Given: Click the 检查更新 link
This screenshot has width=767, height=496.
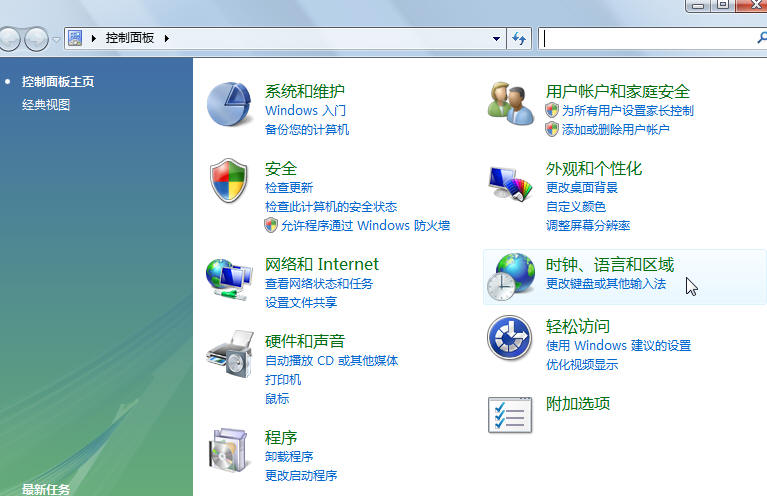Looking at the screenshot, I should point(289,187).
